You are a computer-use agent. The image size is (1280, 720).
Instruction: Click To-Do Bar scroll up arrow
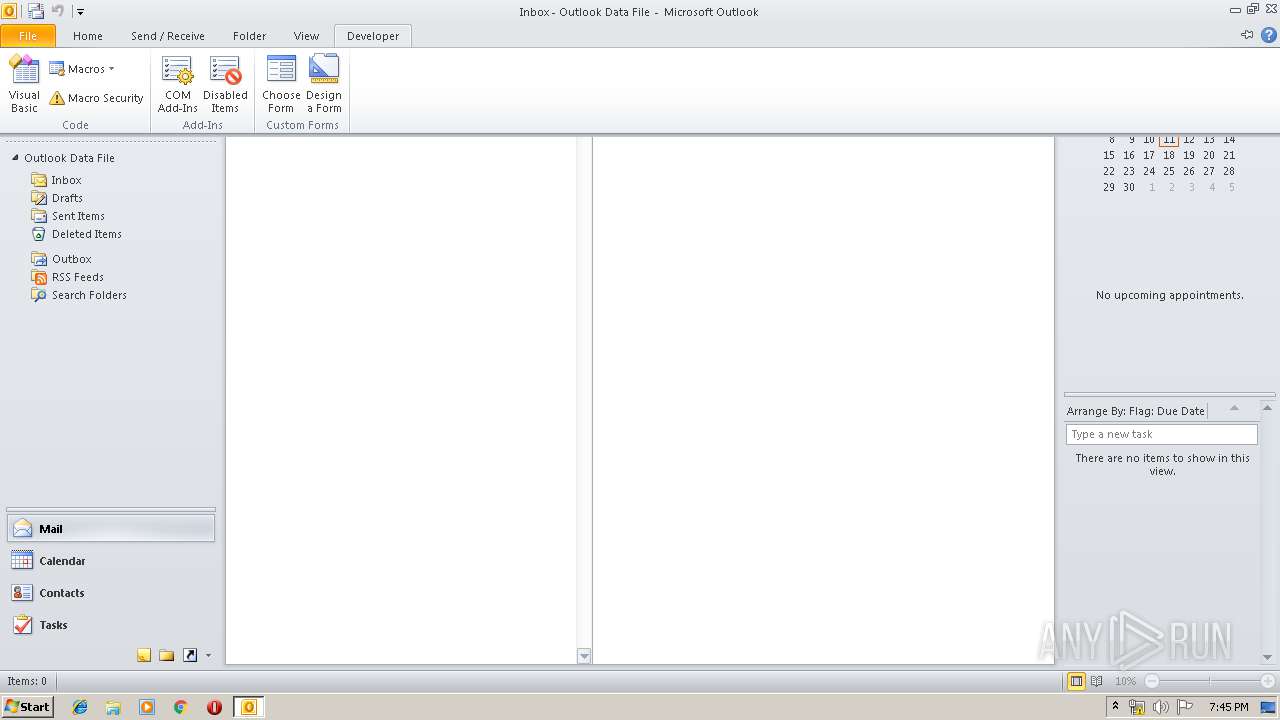1267,408
